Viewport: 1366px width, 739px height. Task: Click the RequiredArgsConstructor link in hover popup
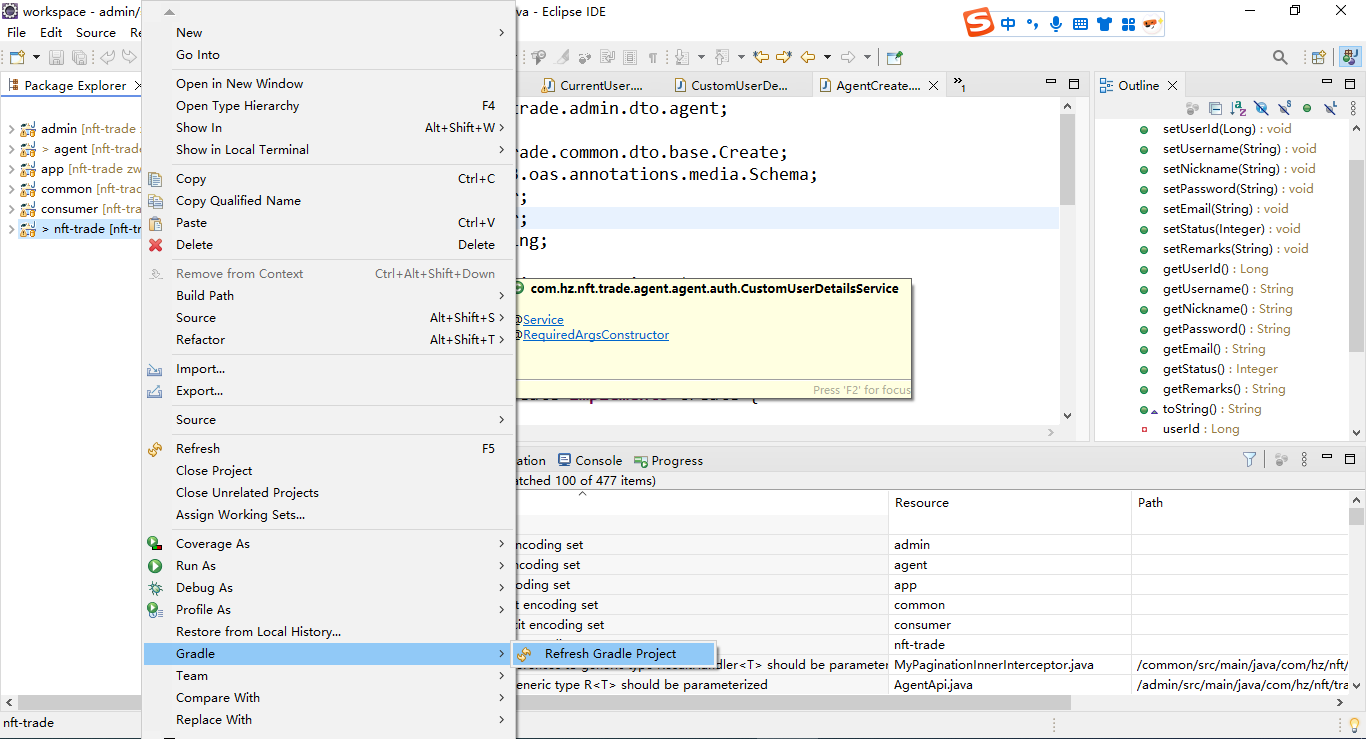[595, 335]
